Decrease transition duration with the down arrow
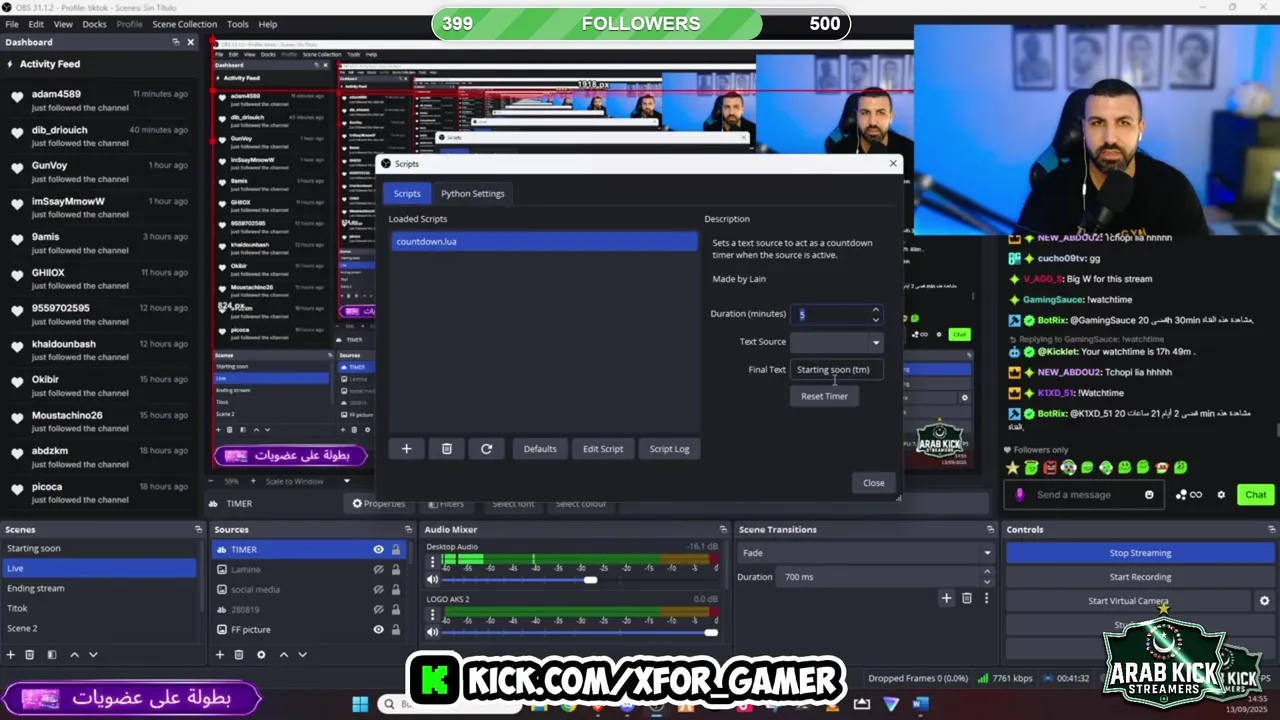 (987, 582)
